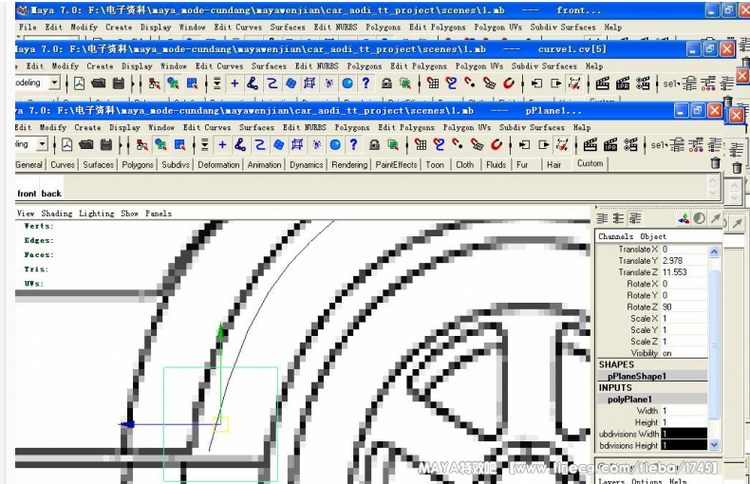Click Snap to view planes icon in pPlane1 window

pos(477,144)
